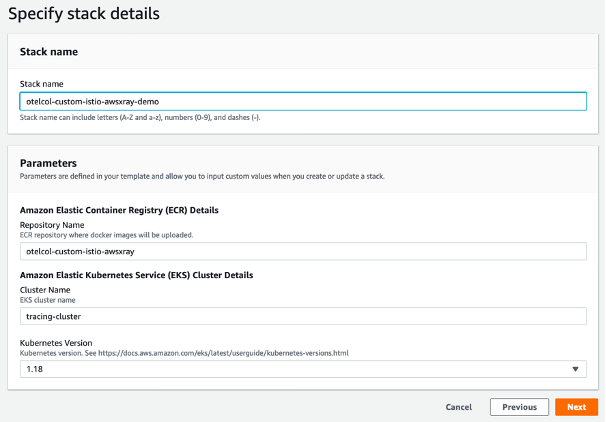This screenshot has width=606, height=422.
Task: Click into the Repository Name field
Action: (302, 252)
